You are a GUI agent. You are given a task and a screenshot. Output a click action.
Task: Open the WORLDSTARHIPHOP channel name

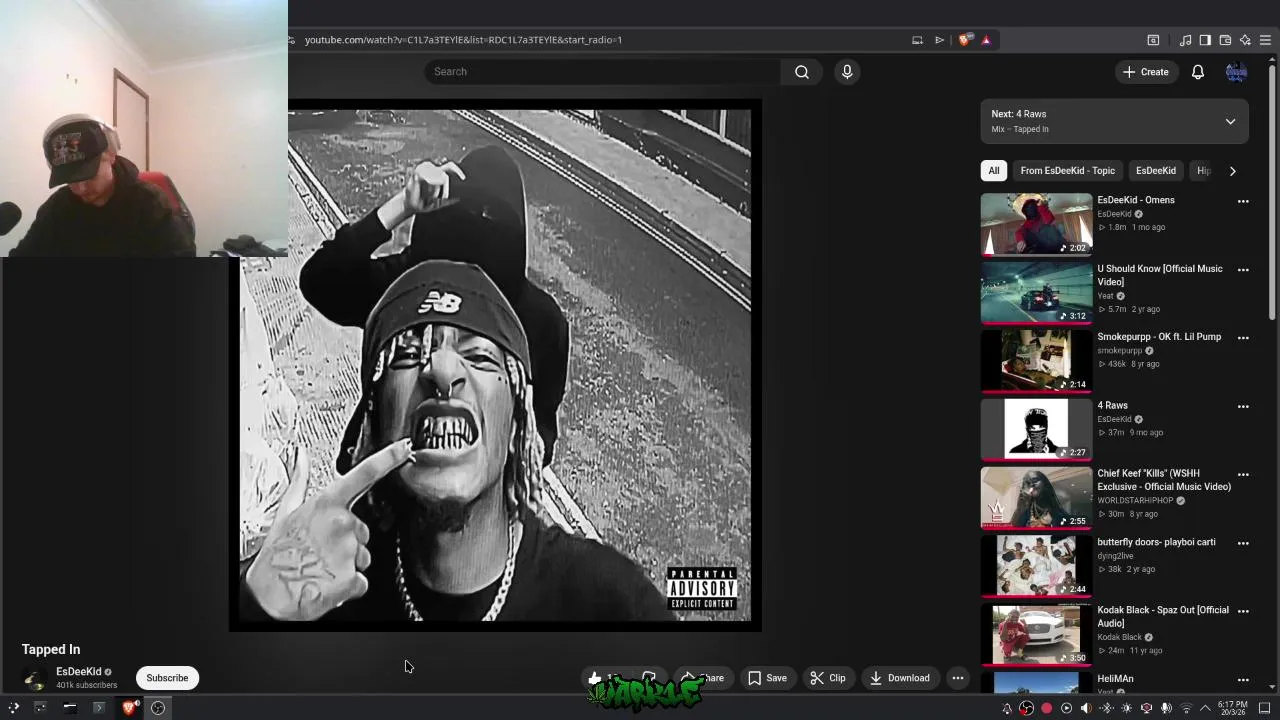click(x=1135, y=501)
